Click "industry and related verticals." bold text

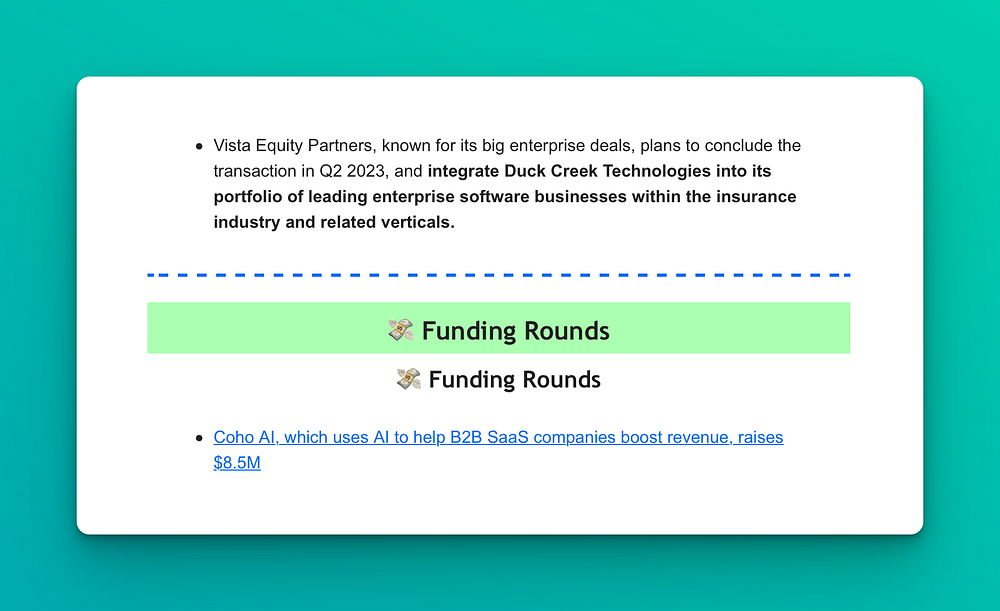coord(334,222)
